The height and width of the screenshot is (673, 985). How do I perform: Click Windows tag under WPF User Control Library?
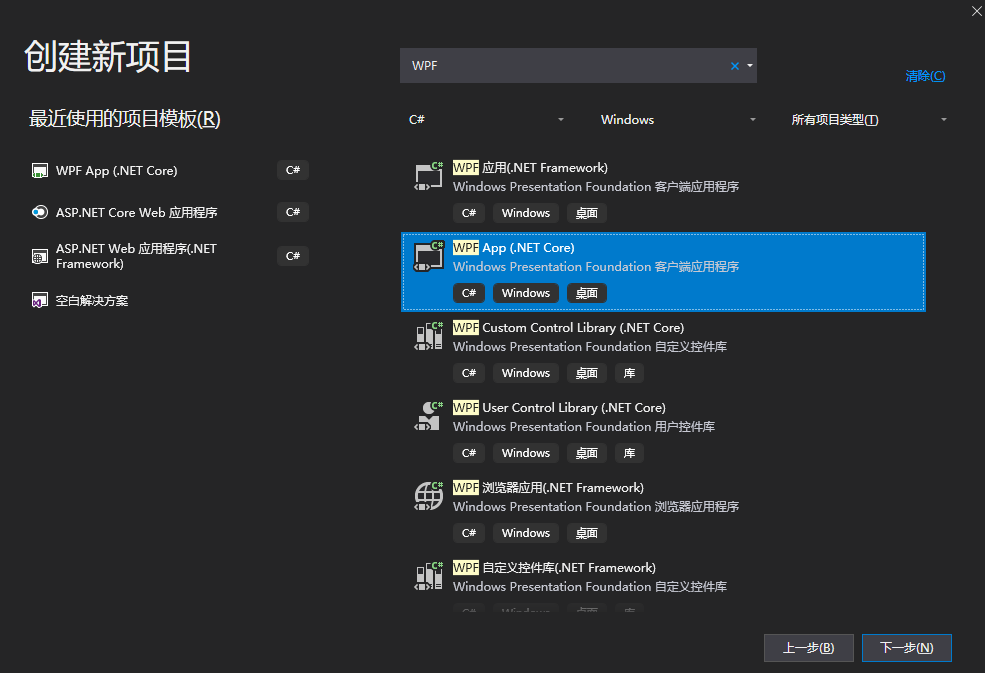coord(526,453)
